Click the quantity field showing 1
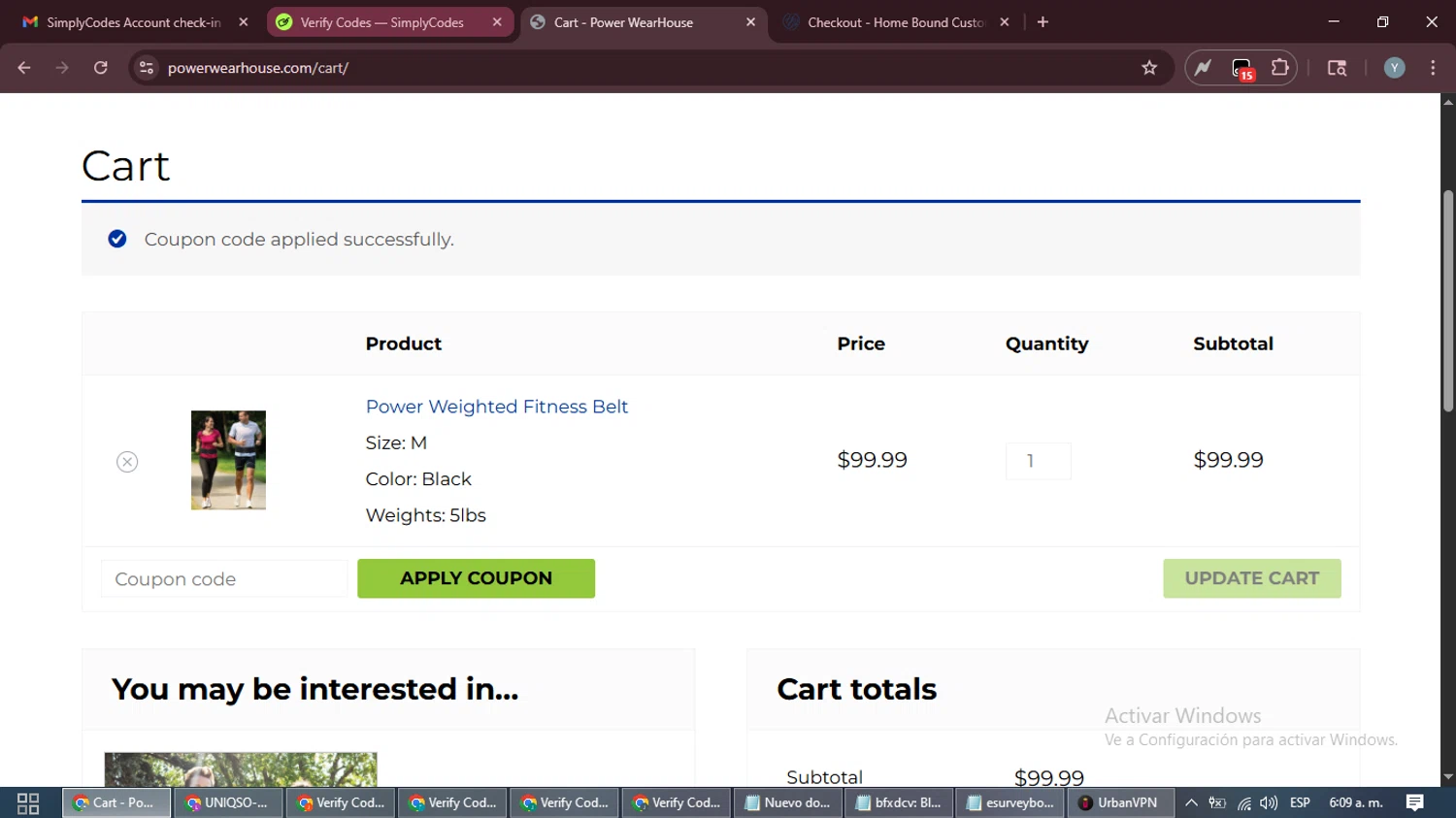The height and width of the screenshot is (818, 1456). (x=1039, y=461)
